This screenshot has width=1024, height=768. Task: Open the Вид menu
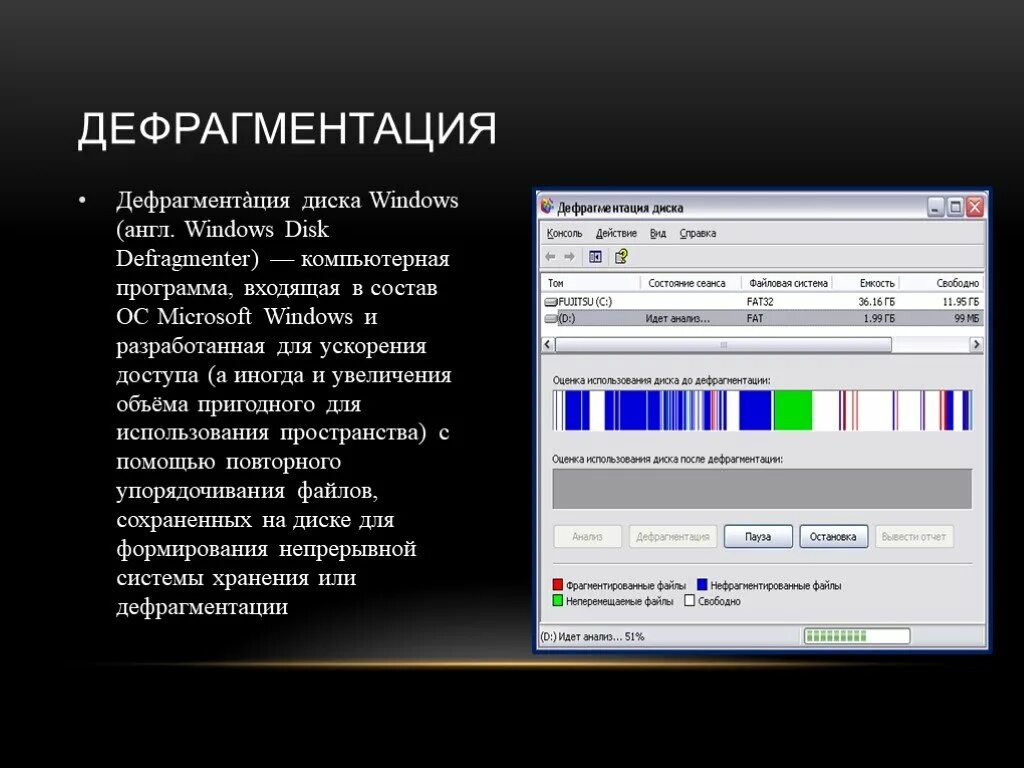[658, 233]
